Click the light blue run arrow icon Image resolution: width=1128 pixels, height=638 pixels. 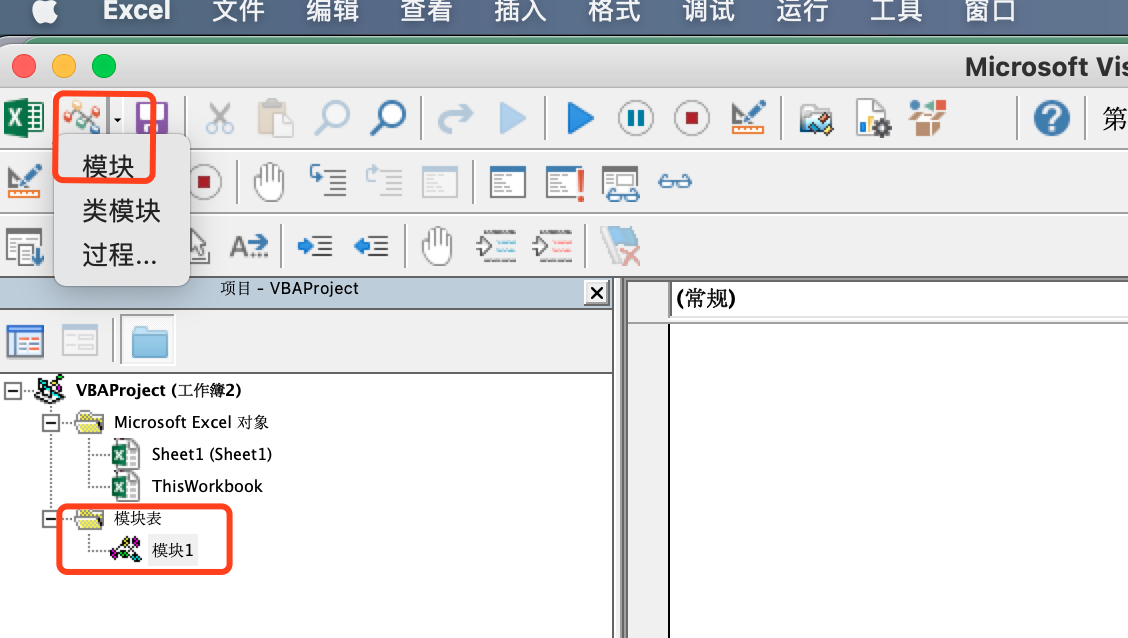click(x=512, y=118)
